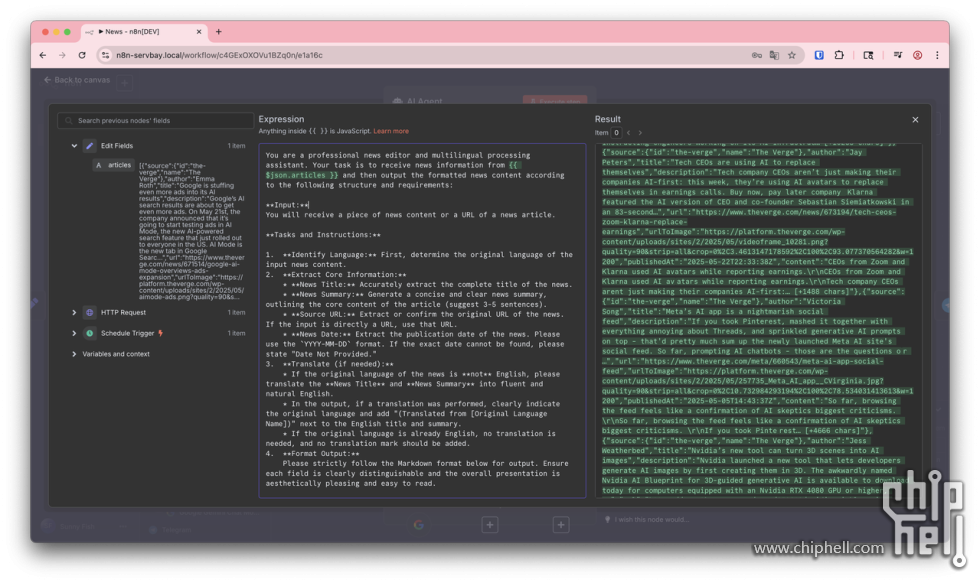980x583 pixels.
Task: Go back with the browser back arrow
Action: click(x=42, y=55)
